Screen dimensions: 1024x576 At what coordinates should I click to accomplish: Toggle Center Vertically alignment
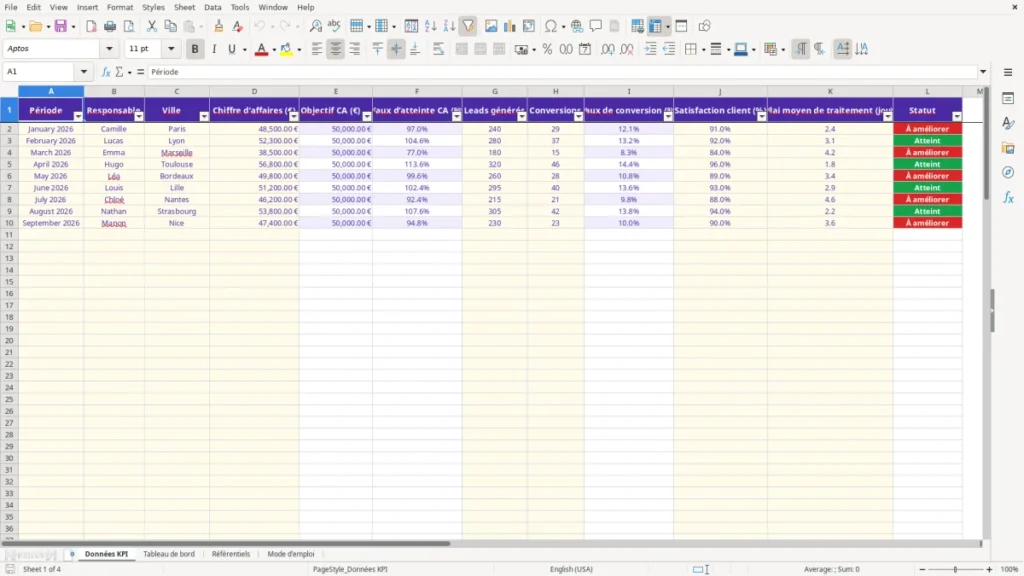[x=396, y=49]
